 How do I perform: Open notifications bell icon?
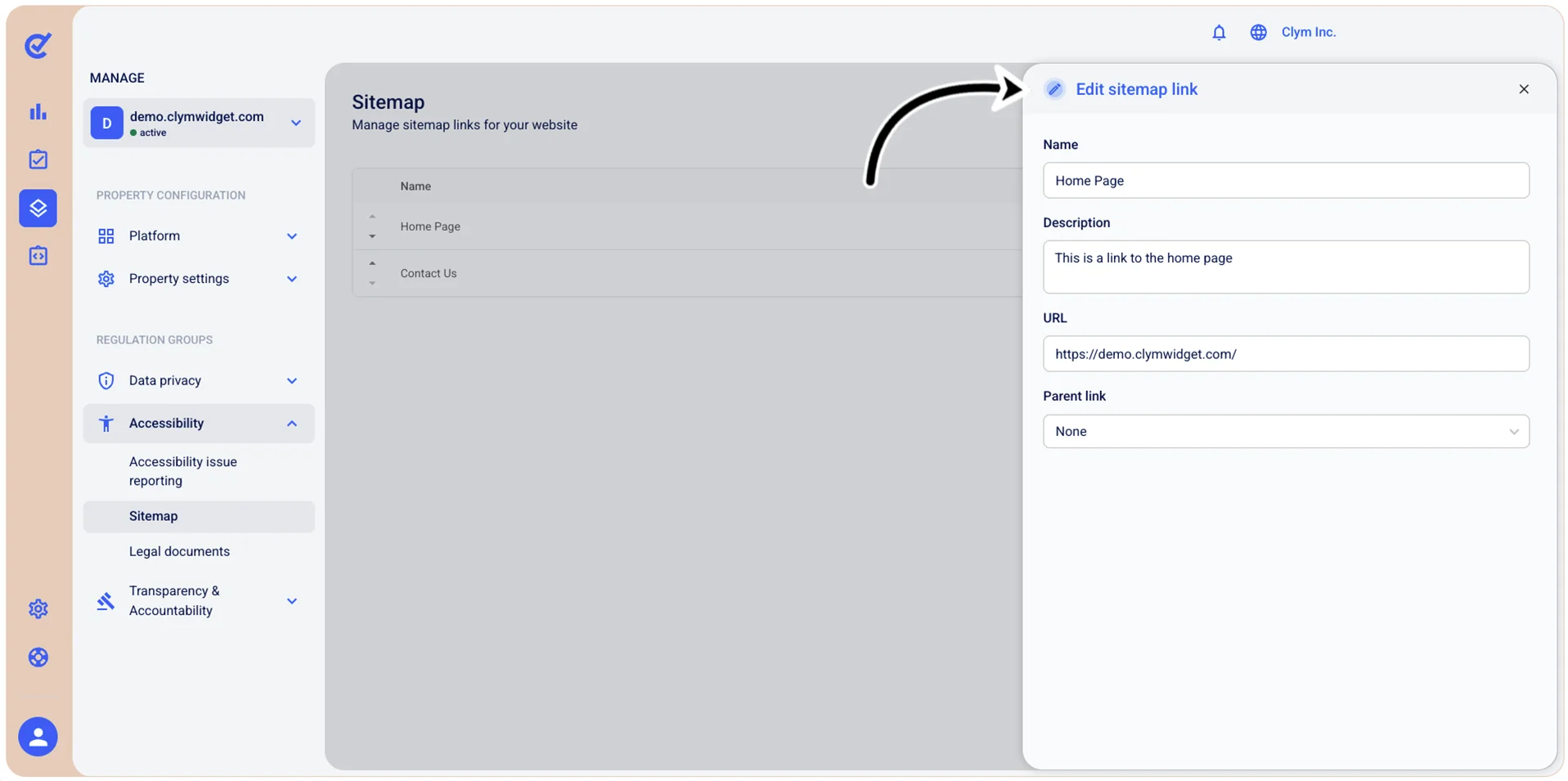1219,32
